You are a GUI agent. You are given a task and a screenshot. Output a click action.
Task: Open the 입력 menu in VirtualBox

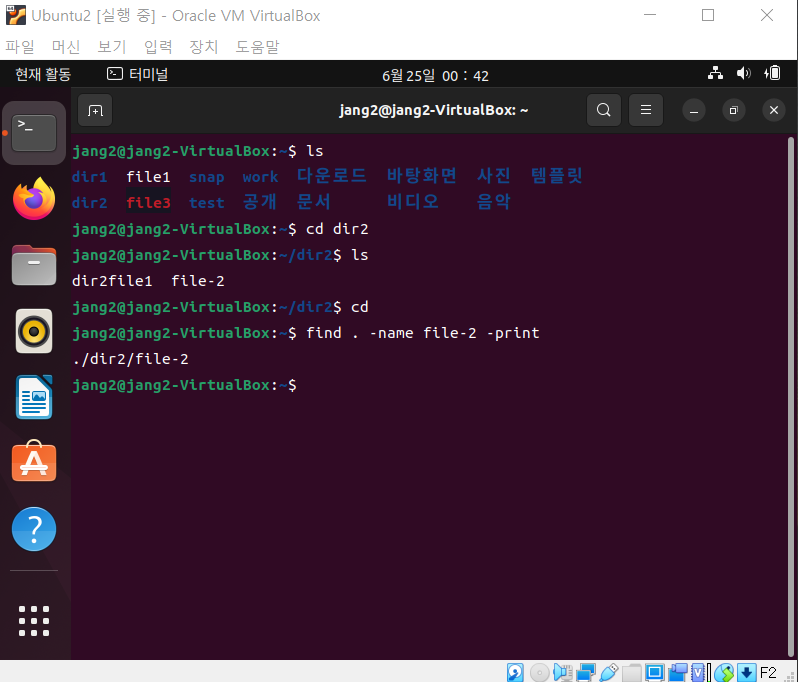158,47
